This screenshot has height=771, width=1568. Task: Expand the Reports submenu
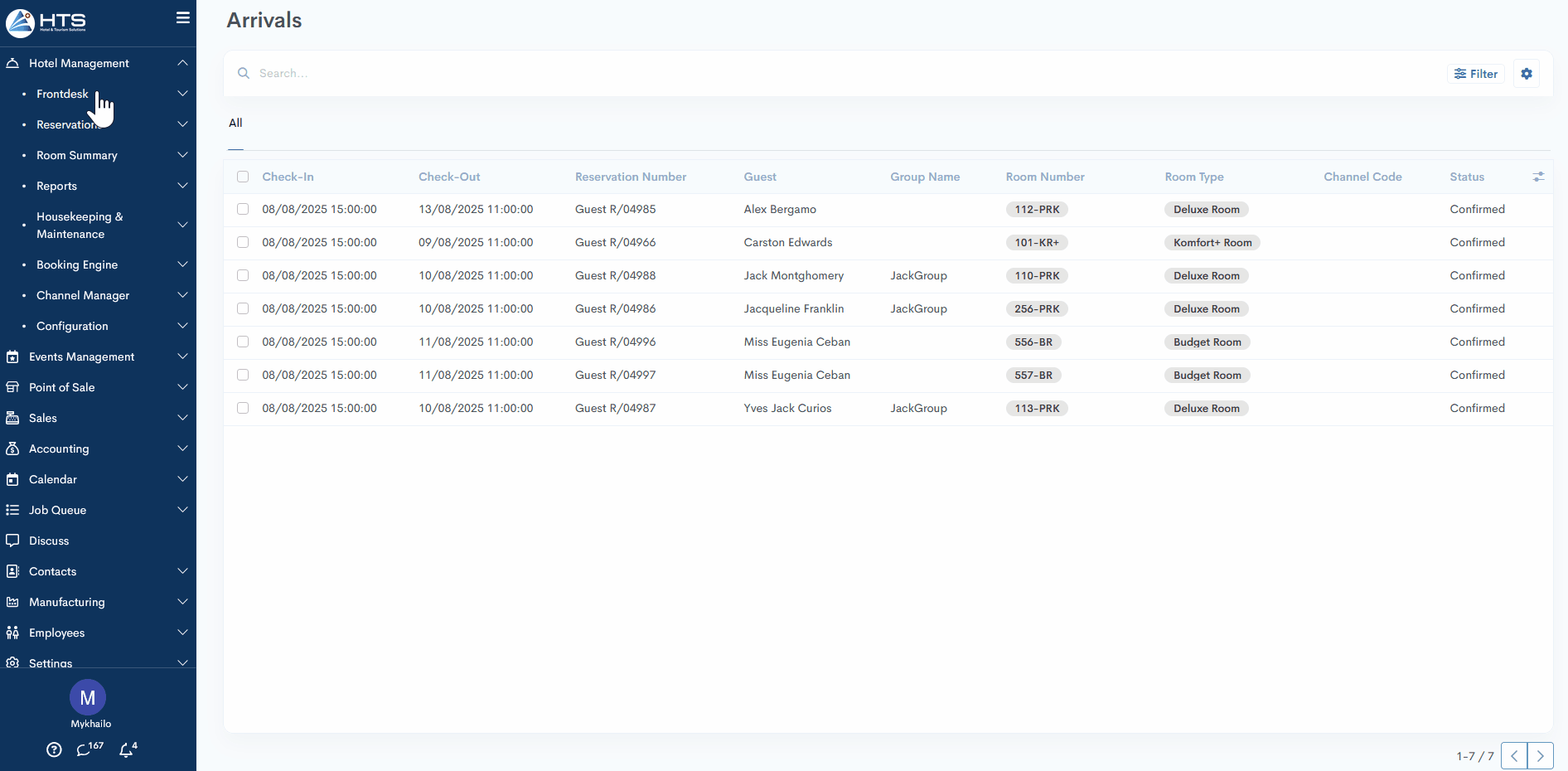point(56,186)
